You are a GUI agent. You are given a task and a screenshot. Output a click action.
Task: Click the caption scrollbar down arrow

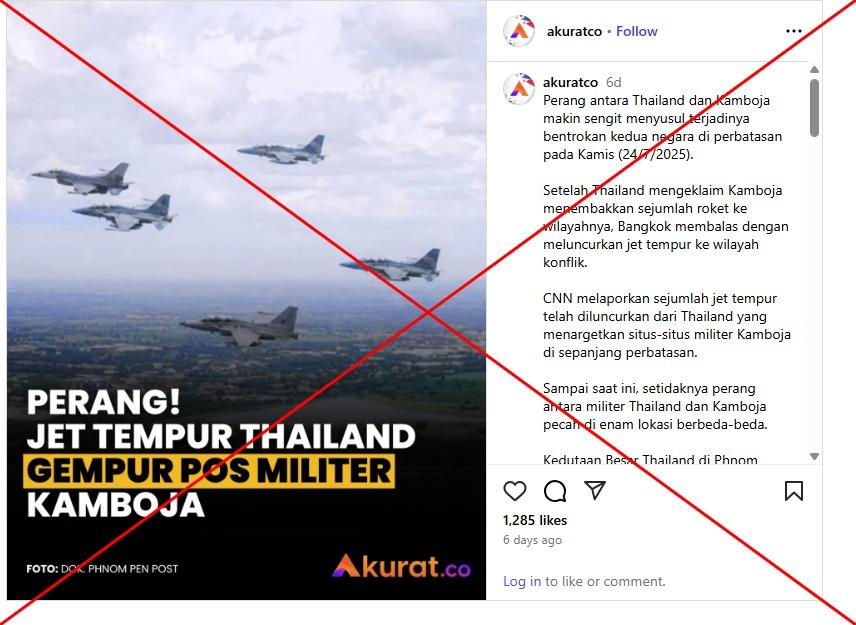(815, 456)
